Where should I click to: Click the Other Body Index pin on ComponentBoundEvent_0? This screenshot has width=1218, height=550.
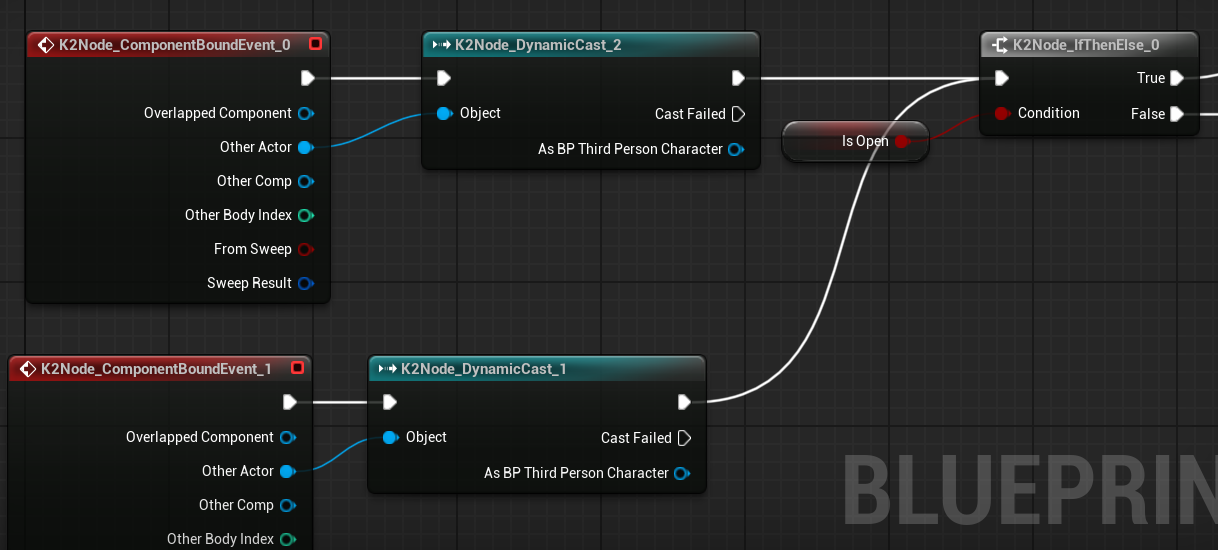tap(306, 215)
